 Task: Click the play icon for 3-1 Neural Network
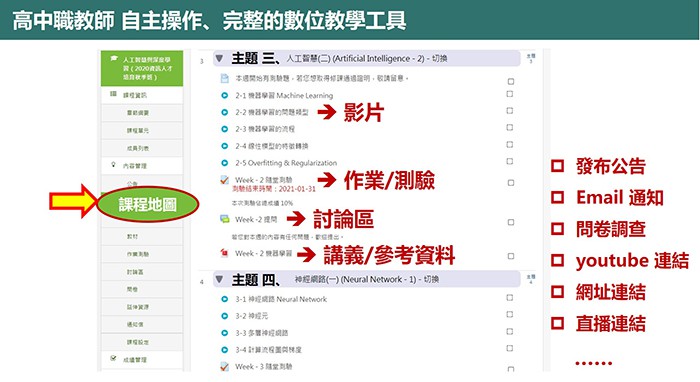click(225, 299)
